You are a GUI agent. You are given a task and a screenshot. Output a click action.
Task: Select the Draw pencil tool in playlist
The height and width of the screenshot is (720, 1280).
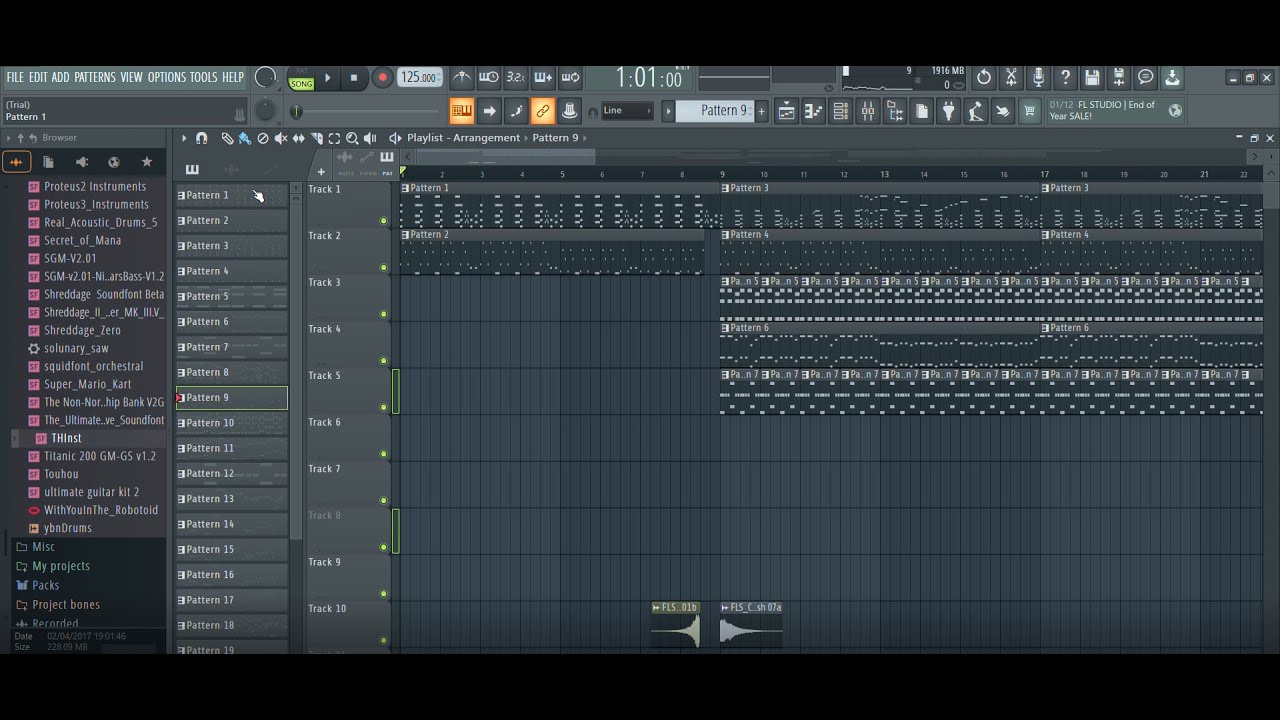click(x=227, y=138)
